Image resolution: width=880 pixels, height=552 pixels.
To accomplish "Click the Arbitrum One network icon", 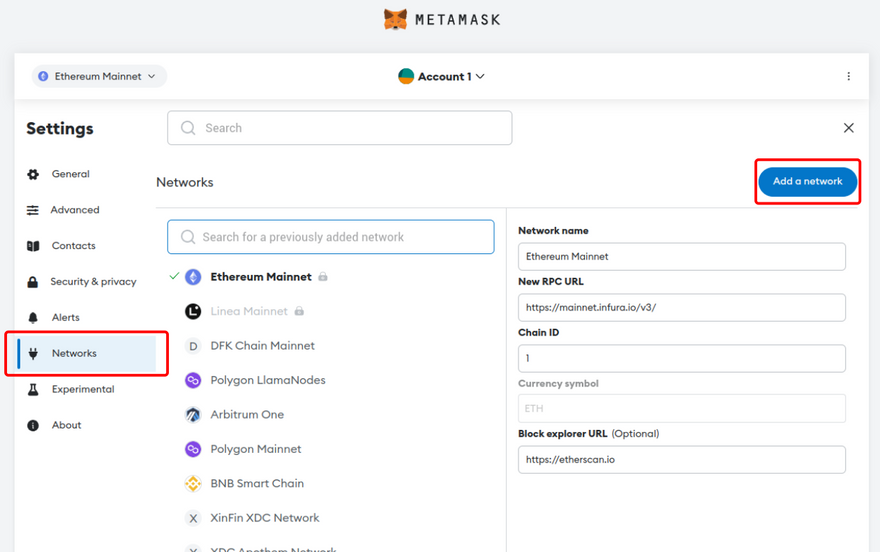I will coord(193,415).
